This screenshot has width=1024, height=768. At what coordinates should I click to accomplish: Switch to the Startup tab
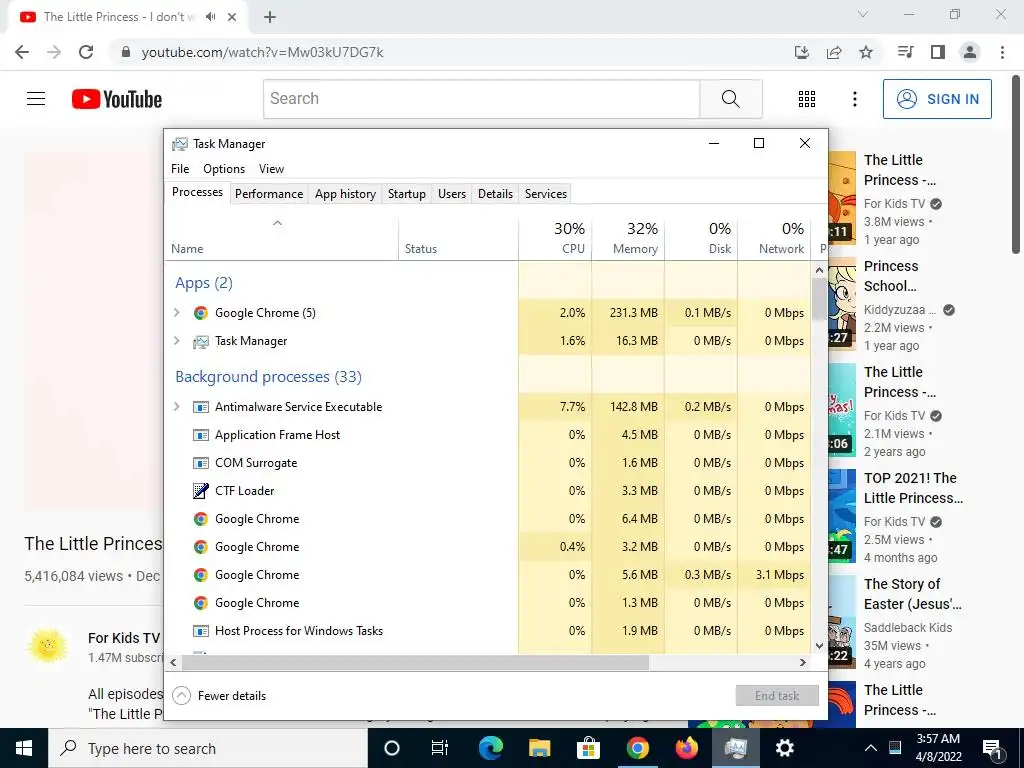407,194
